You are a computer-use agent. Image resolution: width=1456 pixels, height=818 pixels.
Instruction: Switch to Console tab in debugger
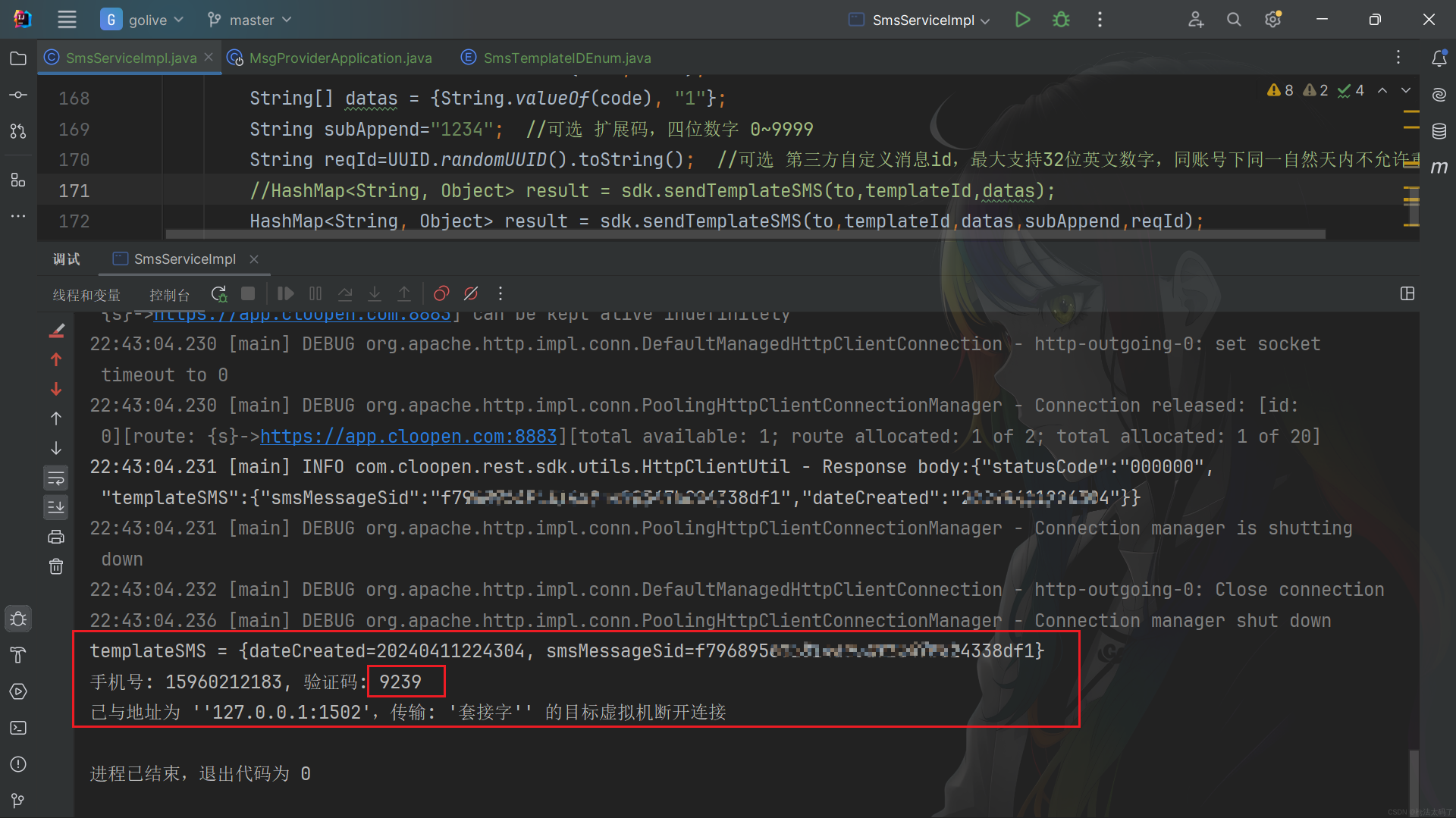click(169, 294)
